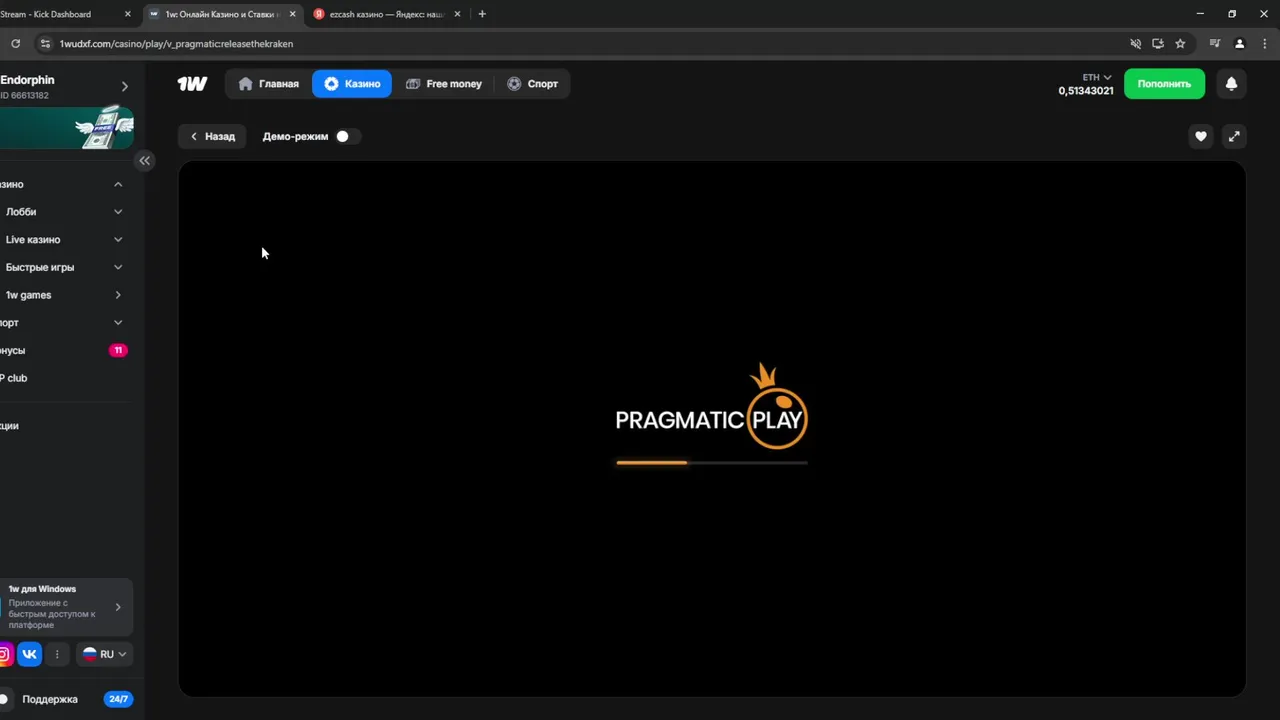
Task: Expand the Лобби submenu
Action: click(118, 212)
